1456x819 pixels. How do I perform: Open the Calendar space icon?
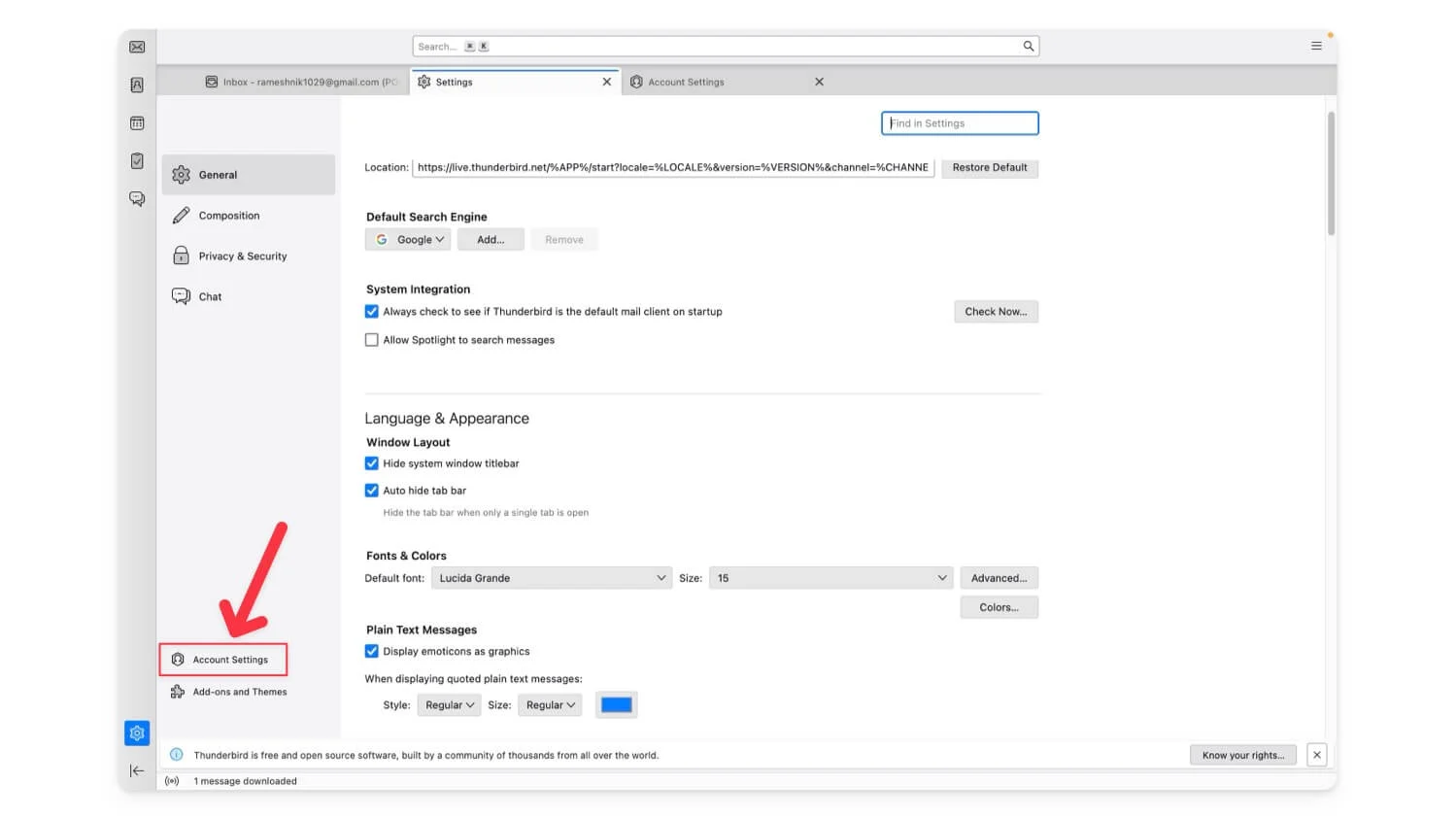pos(137,123)
